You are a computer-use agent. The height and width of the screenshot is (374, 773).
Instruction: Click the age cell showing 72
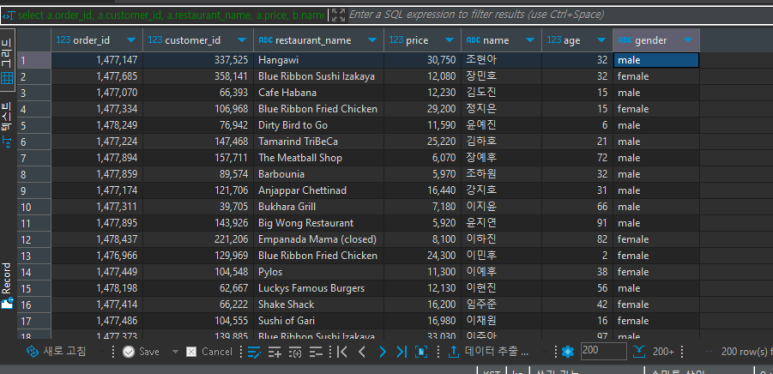pos(577,158)
